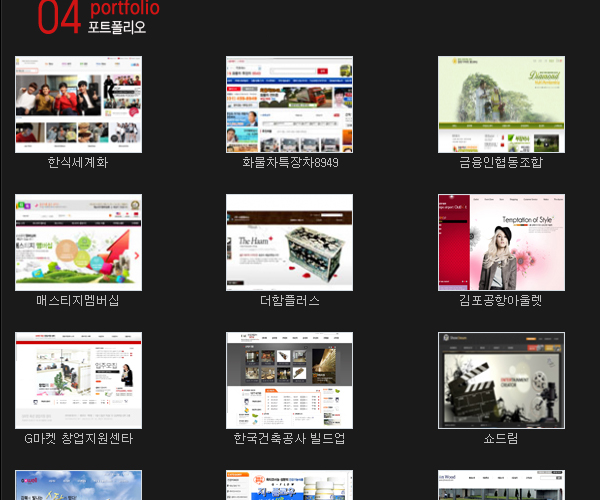Click the G마켓 창업지원센타 caption text
600x500 pixels.
(x=78, y=438)
